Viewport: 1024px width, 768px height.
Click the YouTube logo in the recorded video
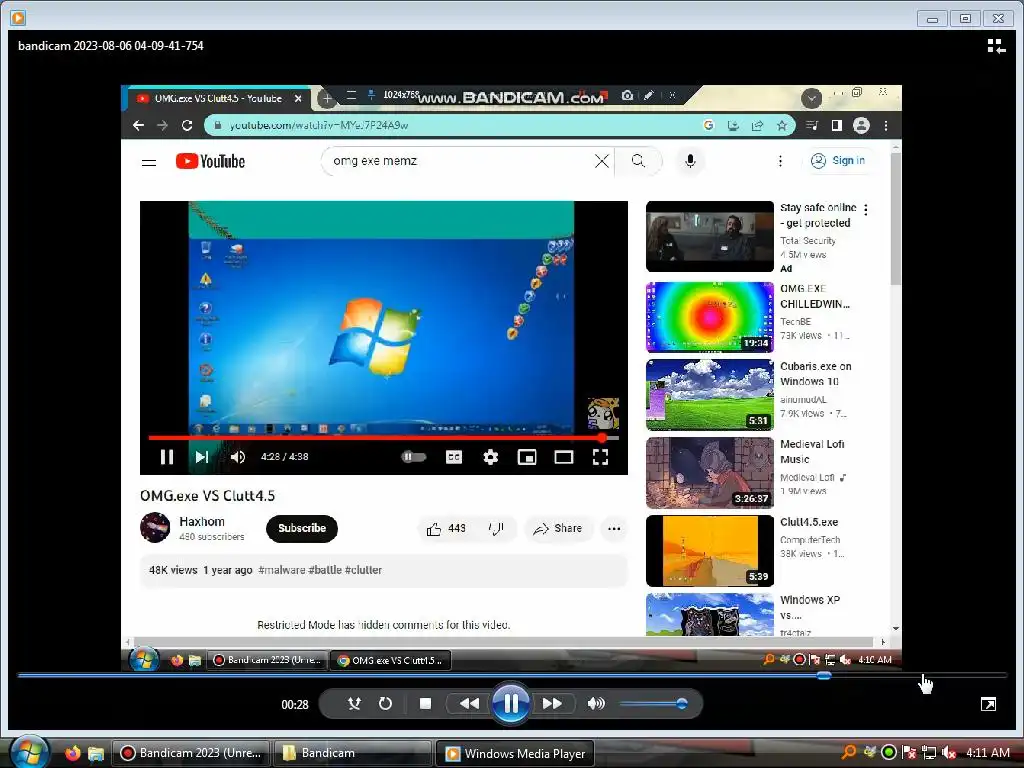[x=210, y=161]
